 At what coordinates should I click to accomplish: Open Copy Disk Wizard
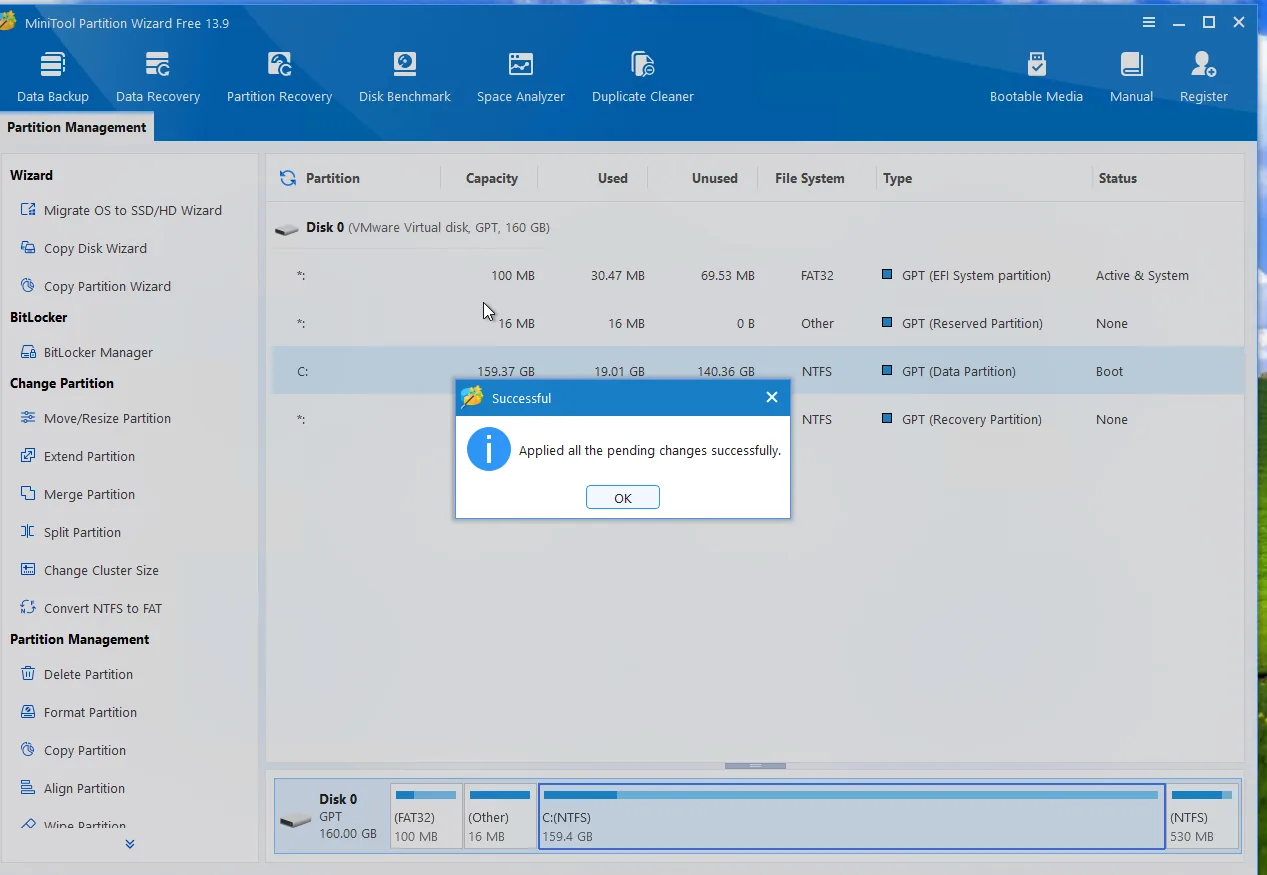click(84, 248)
